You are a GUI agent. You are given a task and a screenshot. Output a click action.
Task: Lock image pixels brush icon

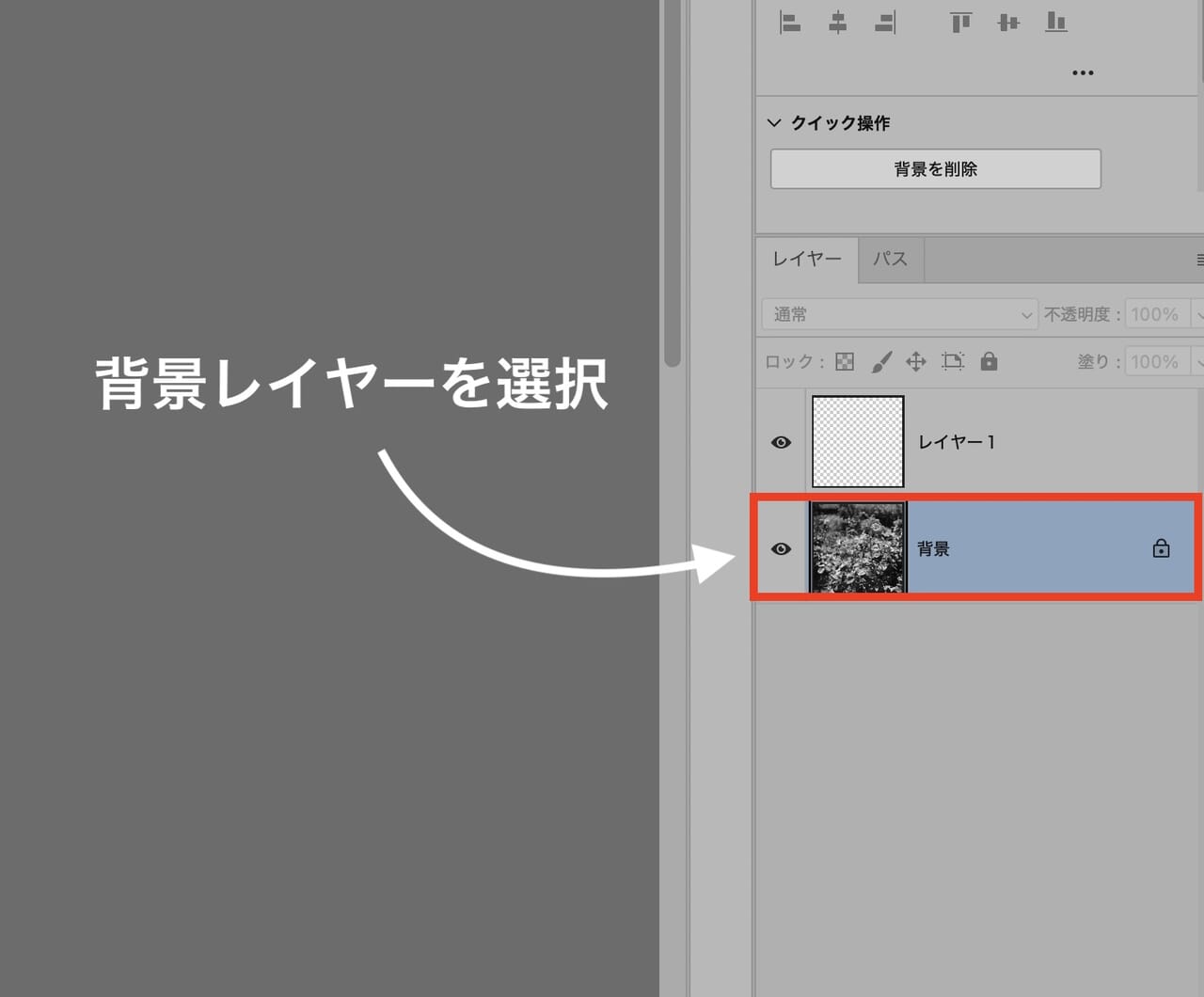point(881,361)
